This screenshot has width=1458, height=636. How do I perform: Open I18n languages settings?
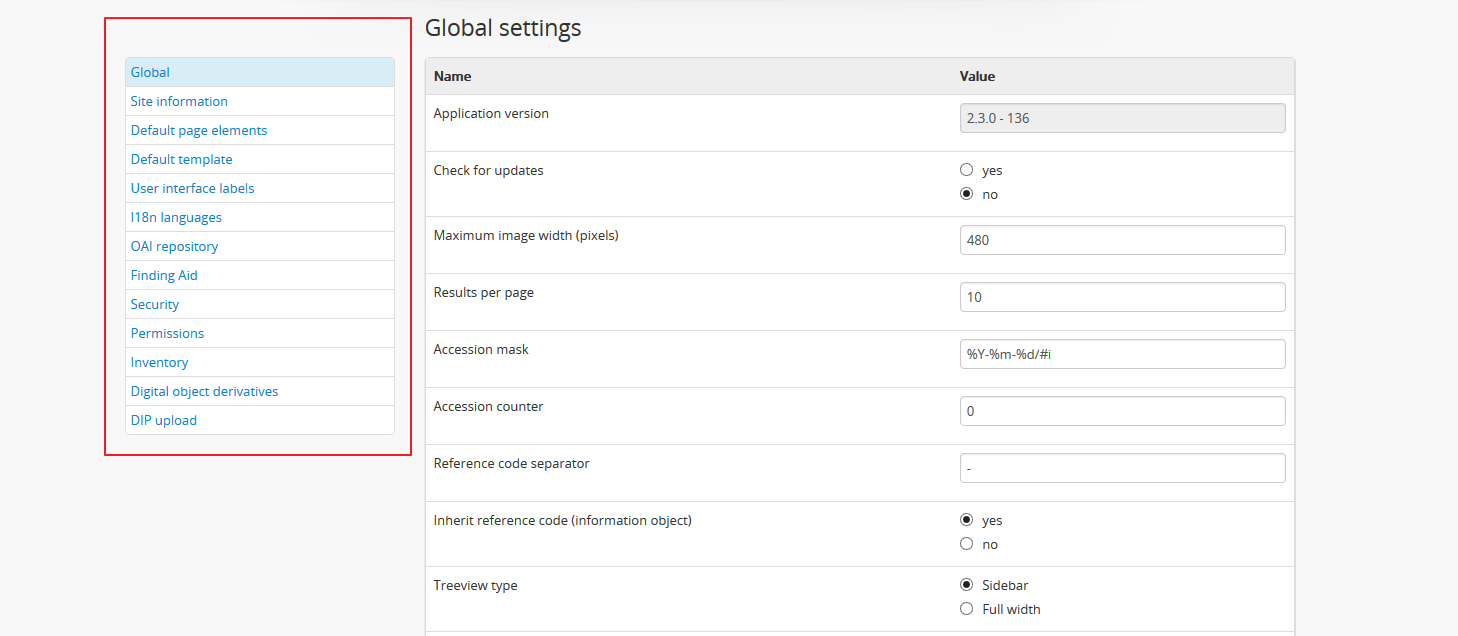pos(176,217)
